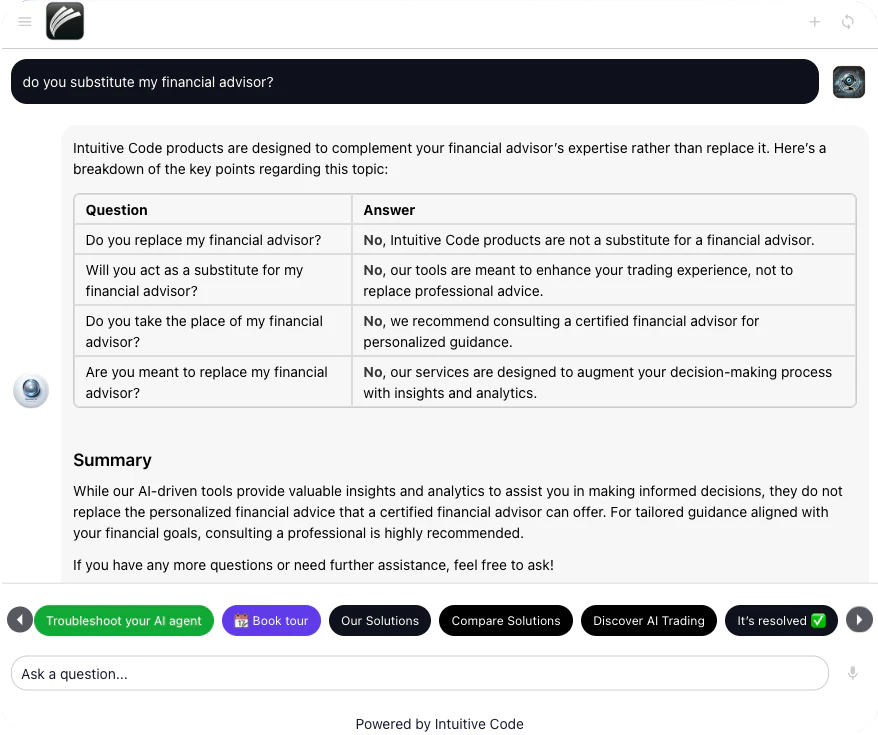Click the user avatar beside the question
This screenshot has height=735, width=878.
click(848, 82)
